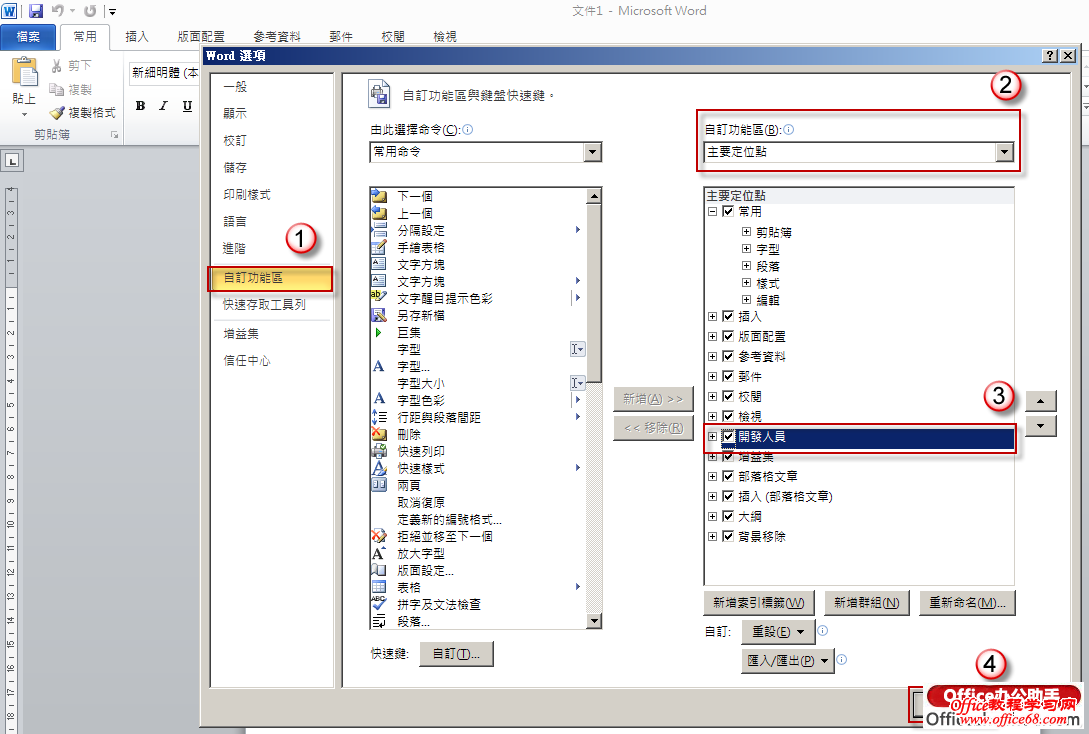Click the 重新命名 button
This screenshot has width=1089, height=734.
[967, 603]
